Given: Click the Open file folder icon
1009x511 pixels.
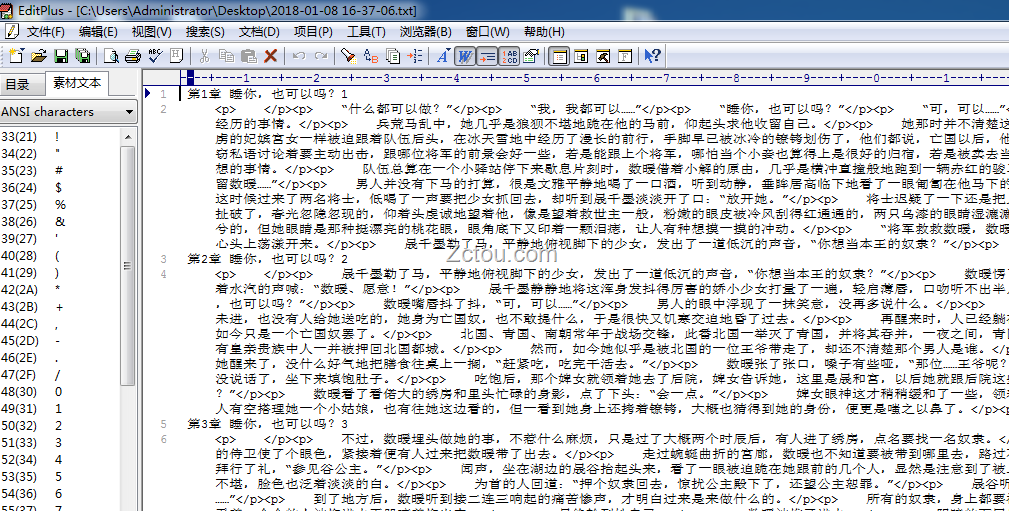Looking at the screenshot, I should click(39, 56).
